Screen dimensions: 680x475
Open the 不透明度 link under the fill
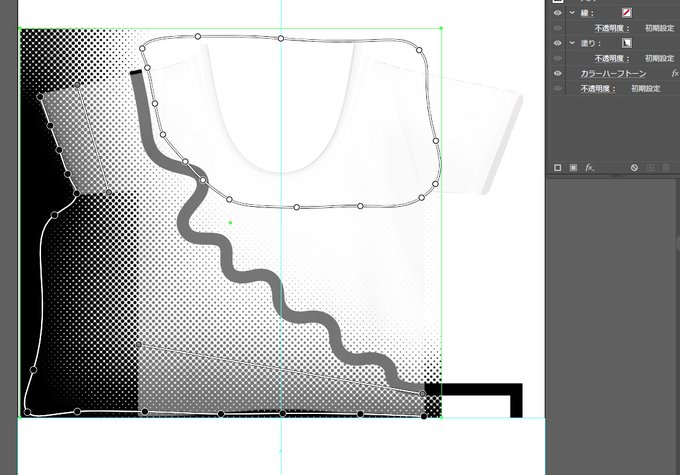tap(611, 58)
